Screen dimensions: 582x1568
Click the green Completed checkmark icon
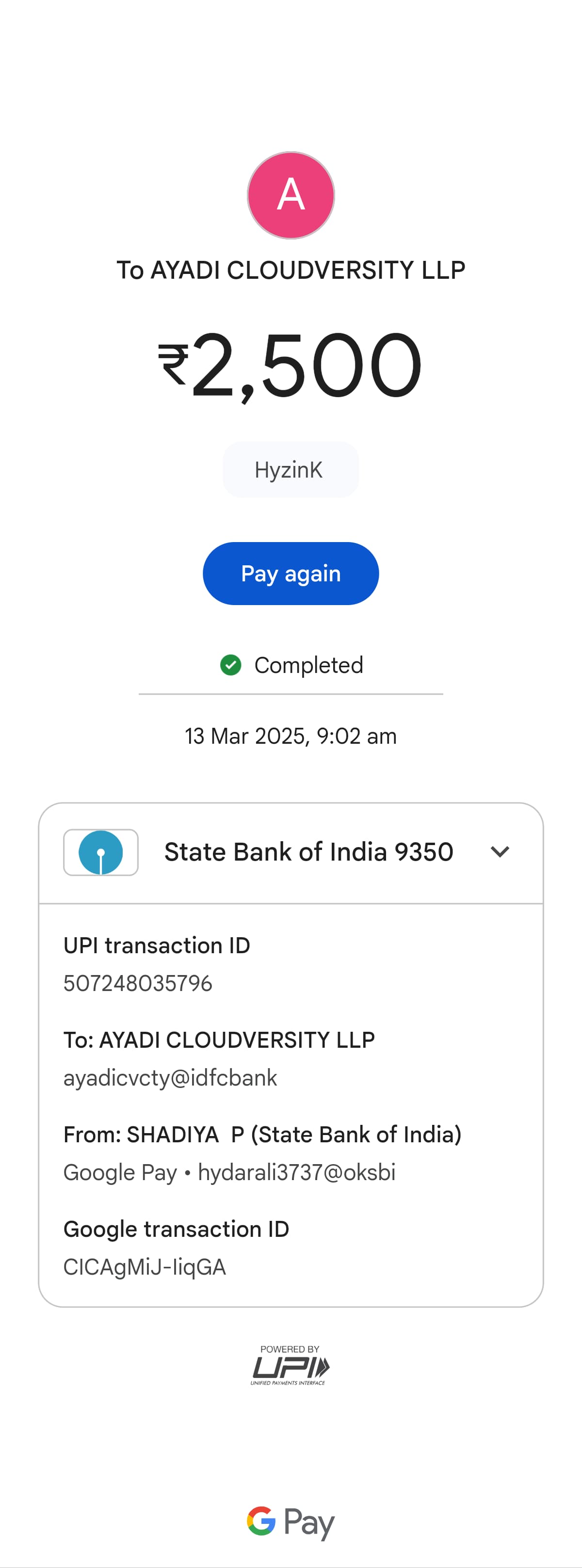pyautogui.click(x=231, y=665)
